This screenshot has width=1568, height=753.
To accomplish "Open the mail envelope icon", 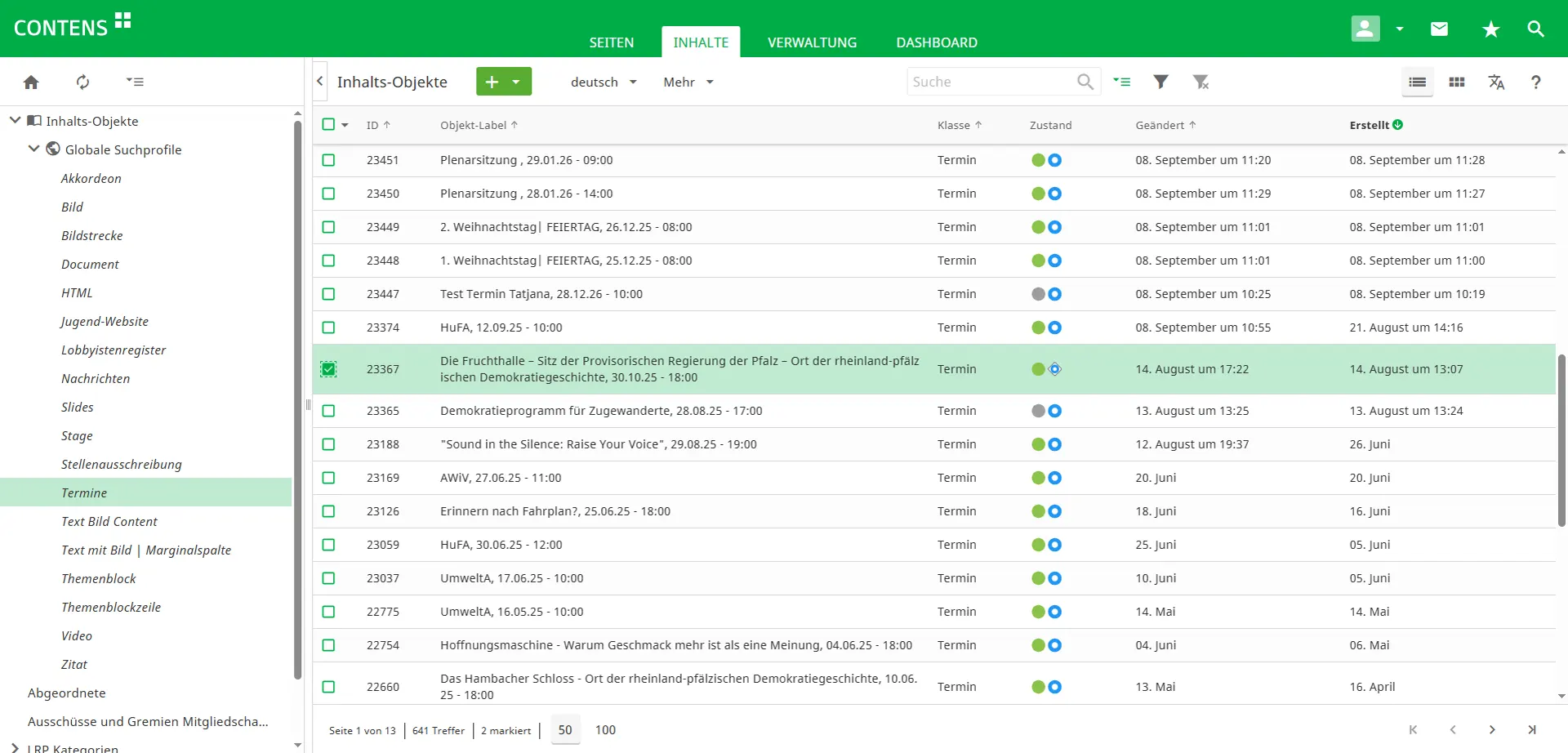I will click(x=1439, y=29).
